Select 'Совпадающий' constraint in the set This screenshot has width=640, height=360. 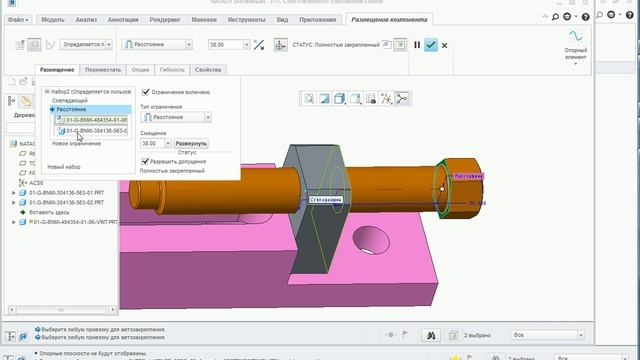pos(70,100)
